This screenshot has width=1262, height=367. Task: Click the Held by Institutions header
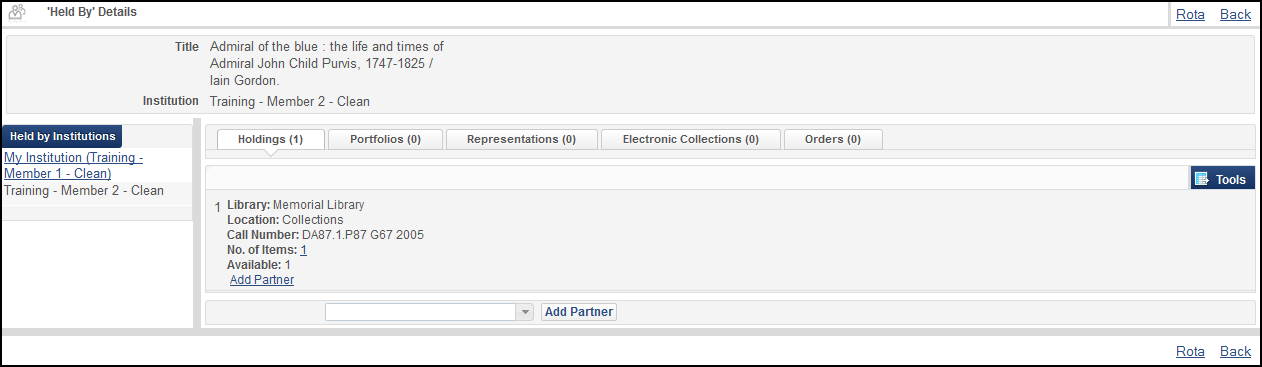pyautogui.click(x=62, y=136)
